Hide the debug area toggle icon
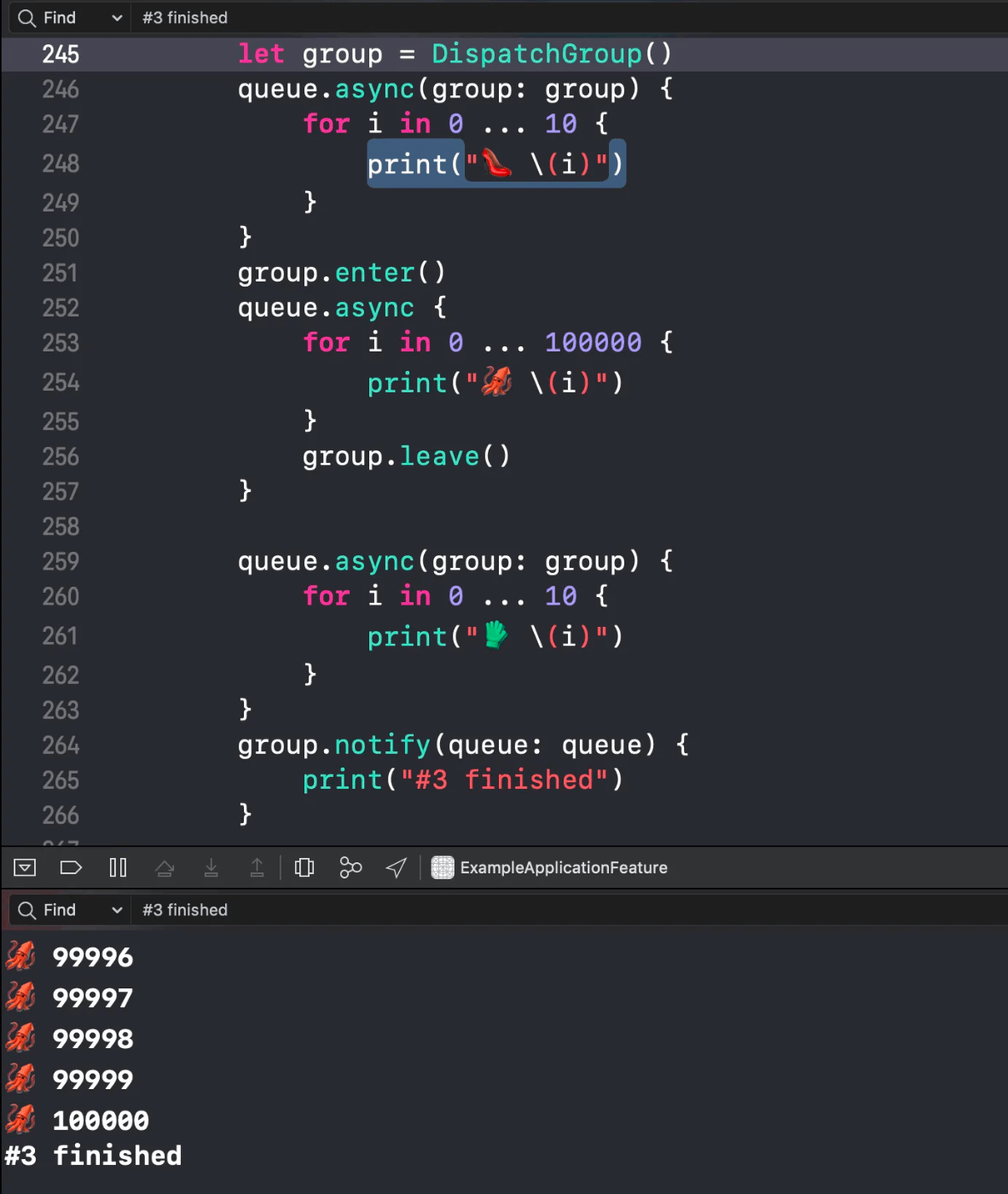The image size is (1008, 1194). 25,868
